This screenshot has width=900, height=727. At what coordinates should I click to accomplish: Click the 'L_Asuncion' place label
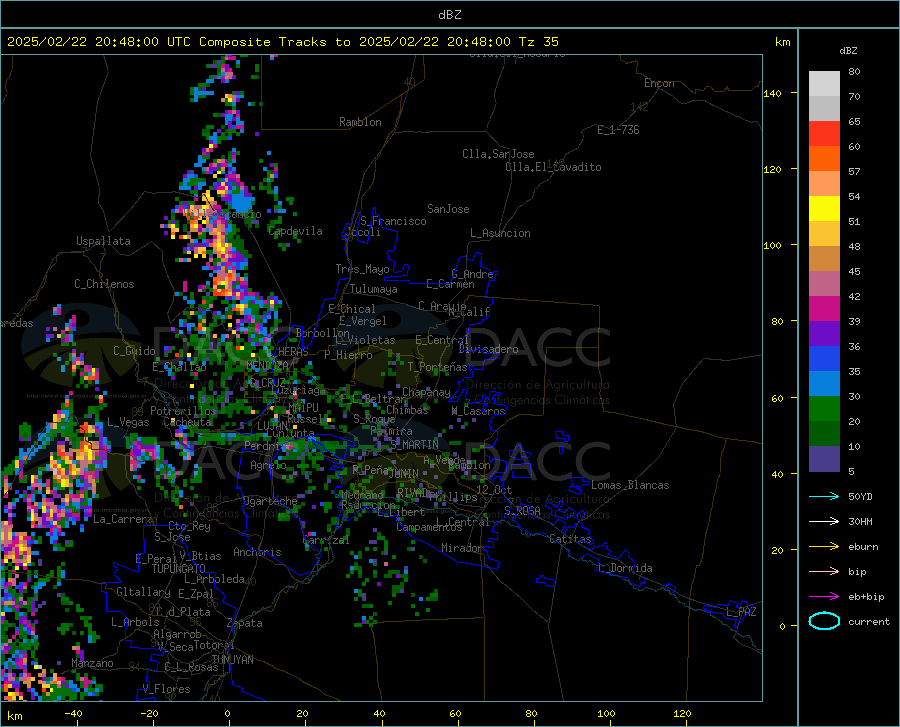click(x=500, y=233)
